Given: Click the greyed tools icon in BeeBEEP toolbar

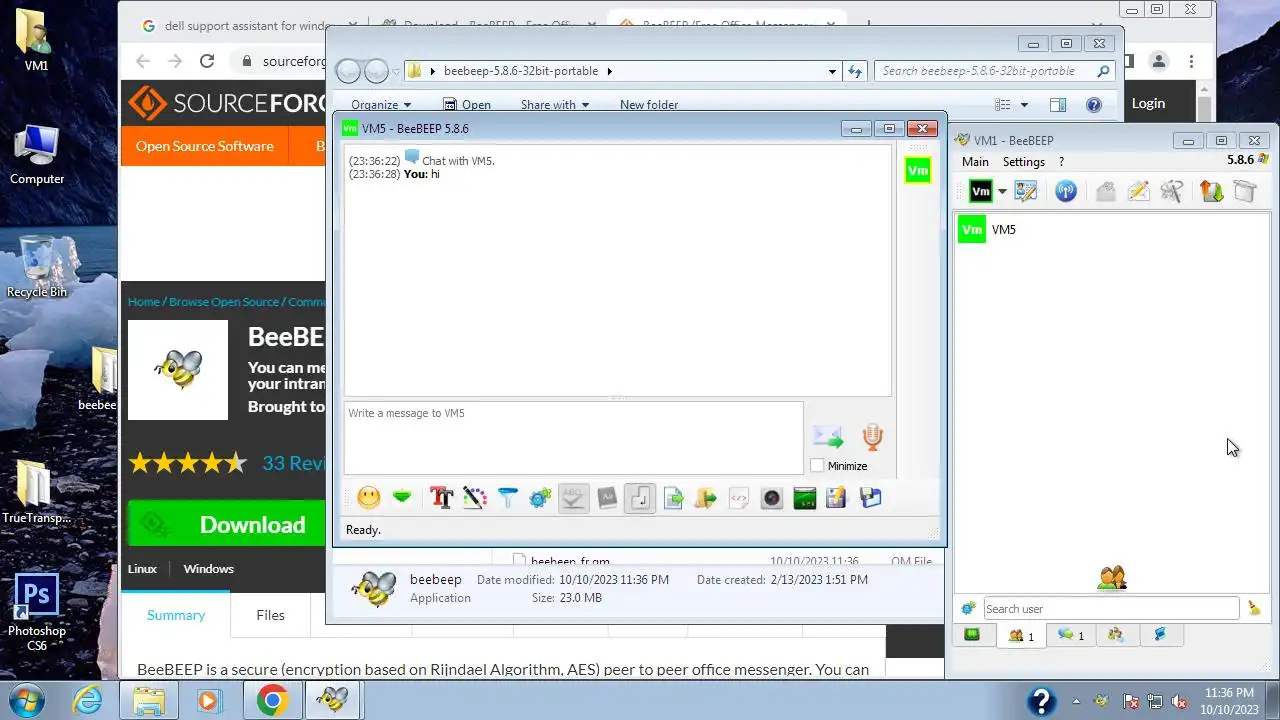Looking at the screenshot, I should [1172, 191].
